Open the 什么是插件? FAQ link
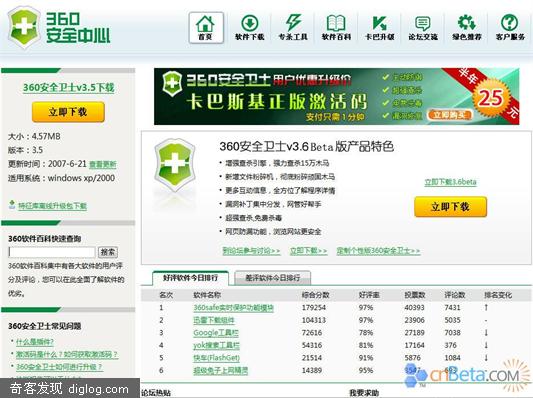Screen dimensions: 533x398 coord(35,342)
